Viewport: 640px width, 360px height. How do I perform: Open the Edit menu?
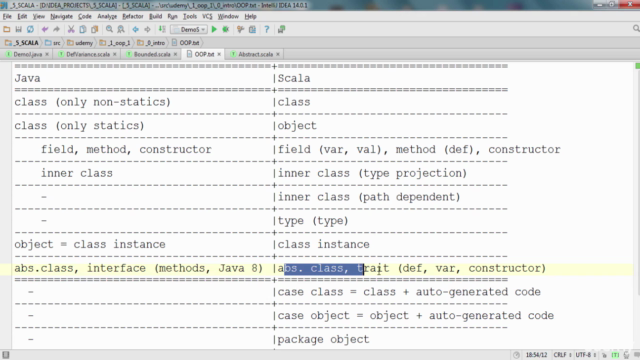pyautogui.click(x=22, y=16)
